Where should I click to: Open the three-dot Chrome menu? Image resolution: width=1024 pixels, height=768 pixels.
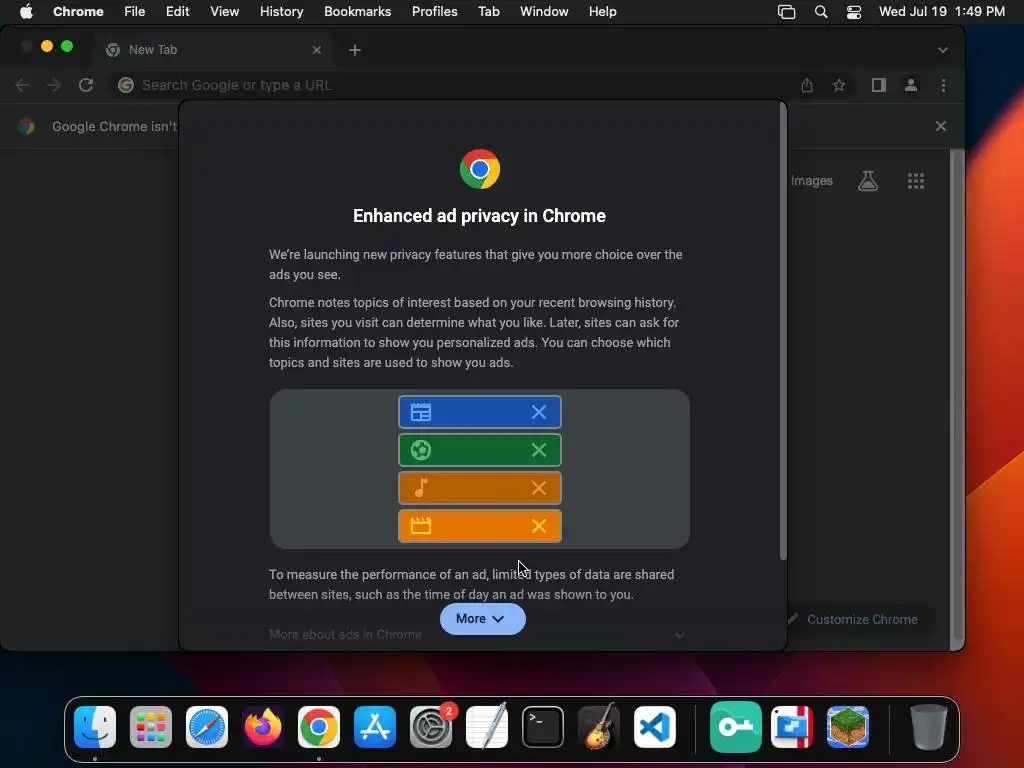(943, 85)
